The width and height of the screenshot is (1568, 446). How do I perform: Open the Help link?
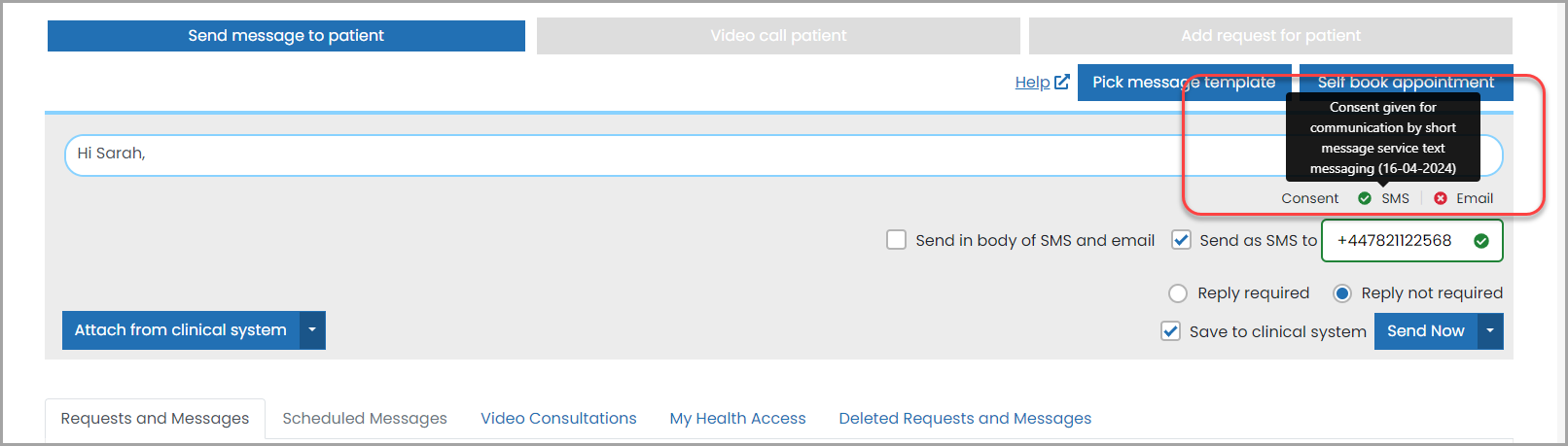(x=1032, y=83)
